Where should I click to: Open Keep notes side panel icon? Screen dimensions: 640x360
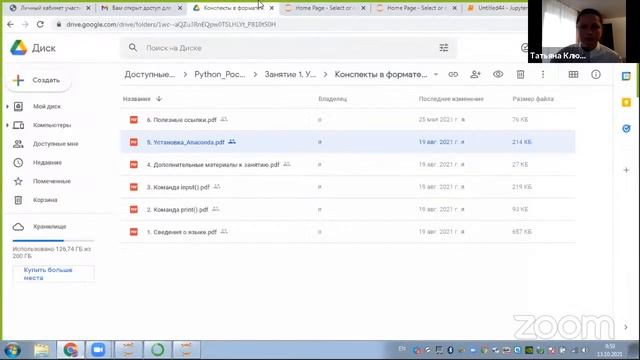tap(626, 102)
